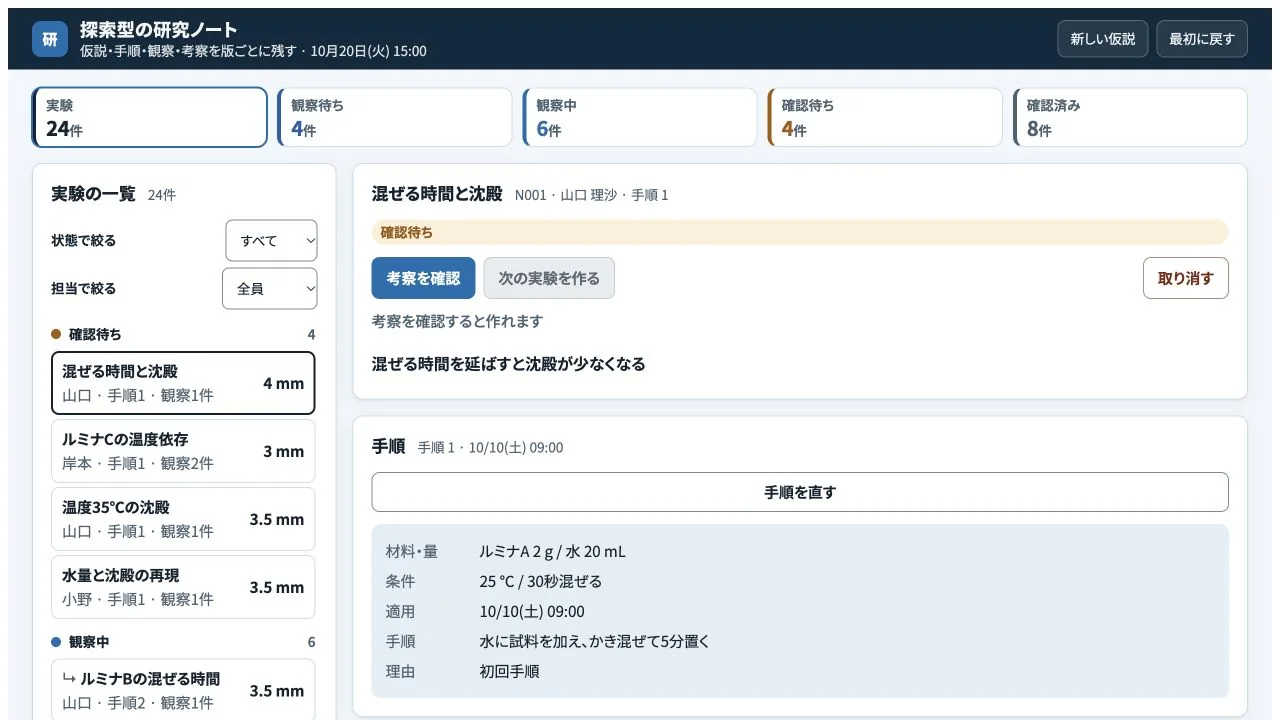The image size is (1280, 720).
Task: Click the 最初に戻す button in the header
Action: point(1202,39)
